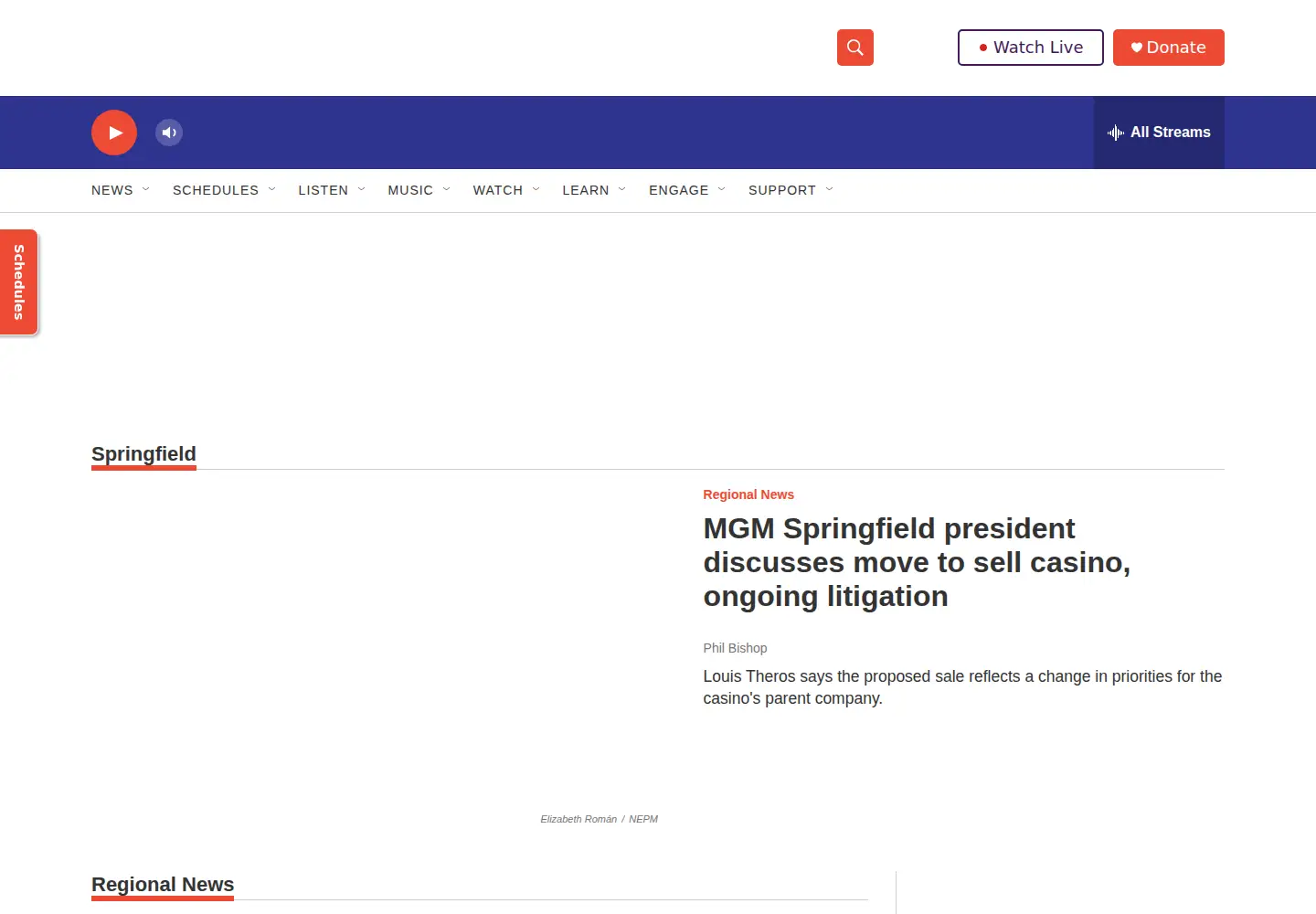
Task: Open the WATCH menu item
Action: coord(498,190)
